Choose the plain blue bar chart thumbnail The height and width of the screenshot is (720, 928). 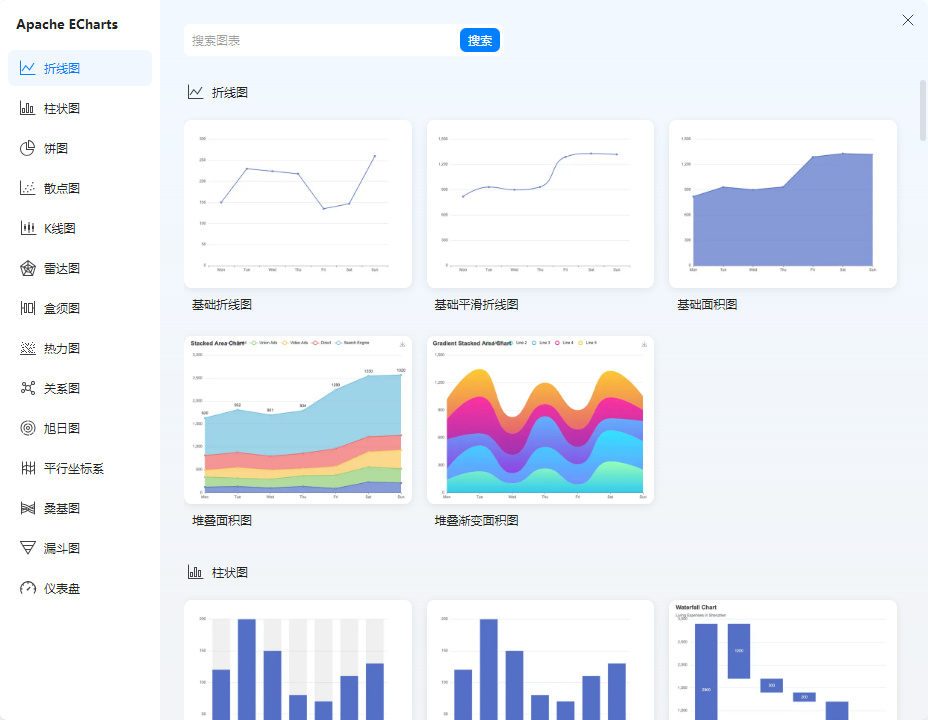(540, 660)
